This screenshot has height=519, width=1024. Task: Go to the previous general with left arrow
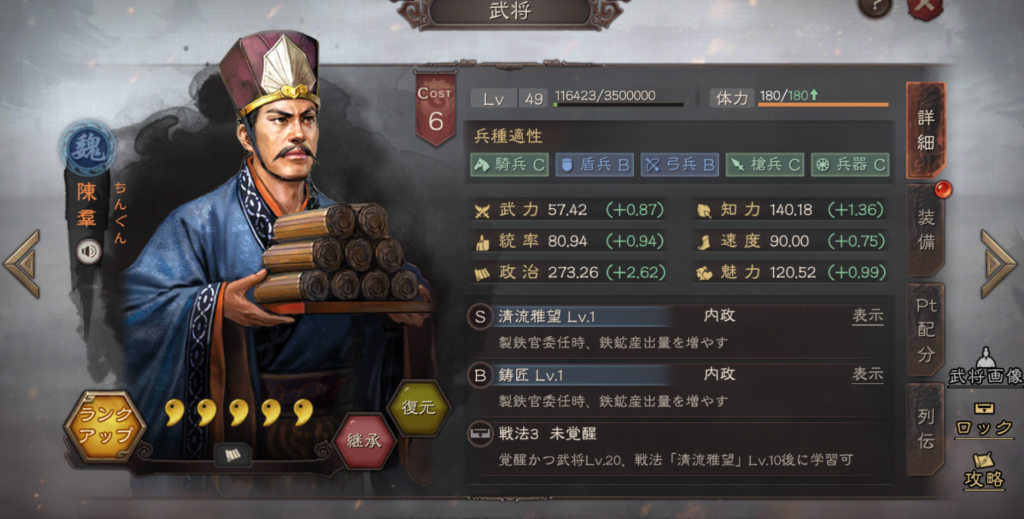pyautogui.click(x=22, y=264)
